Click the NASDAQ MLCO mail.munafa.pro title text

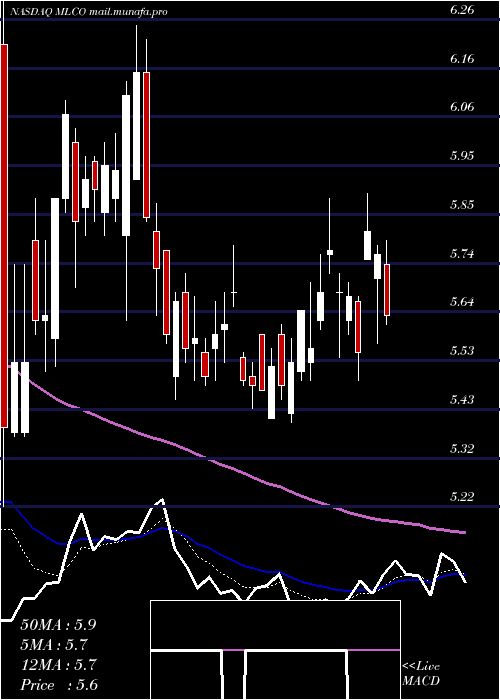[88, 12]
